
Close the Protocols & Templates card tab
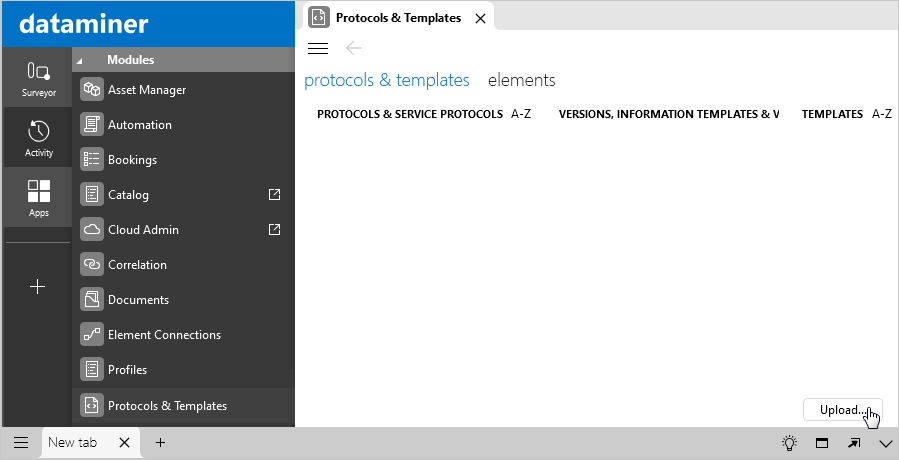[480, 18]
